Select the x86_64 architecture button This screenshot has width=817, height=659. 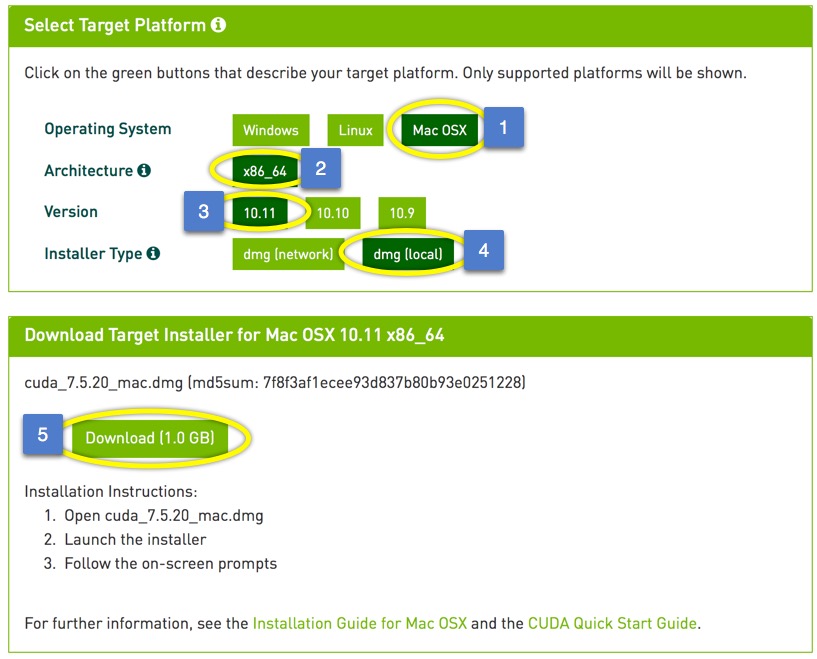click(x=265, y=171)
